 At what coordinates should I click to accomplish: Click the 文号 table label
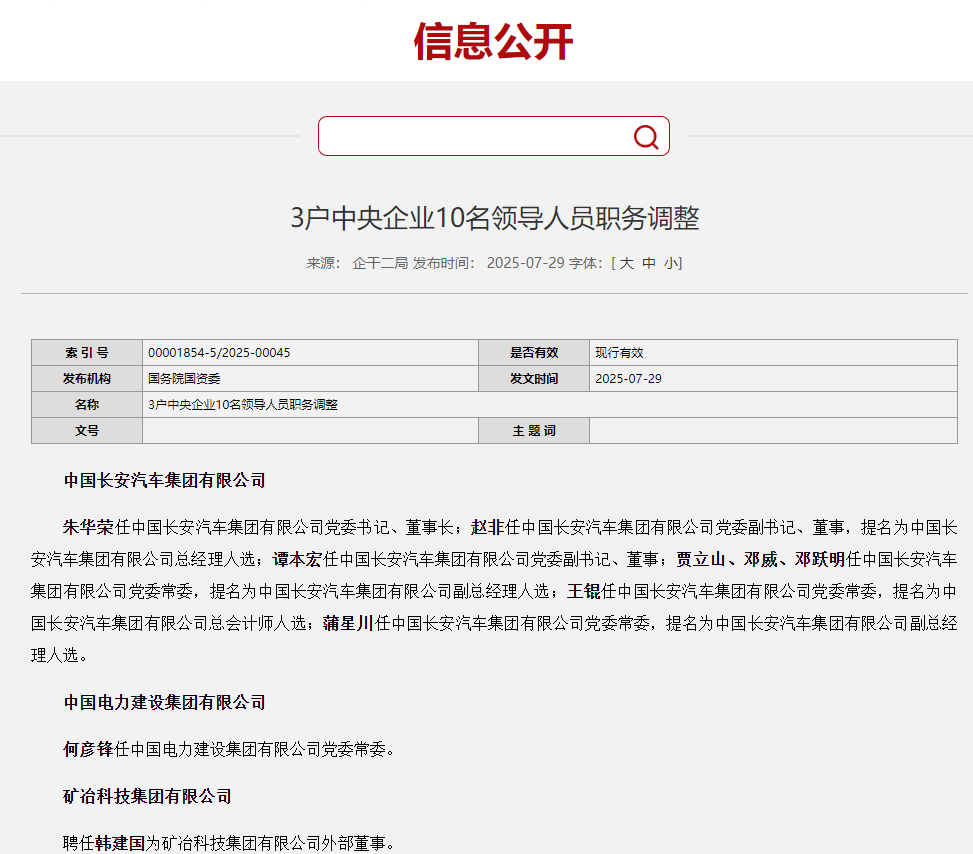coord(87,431)
